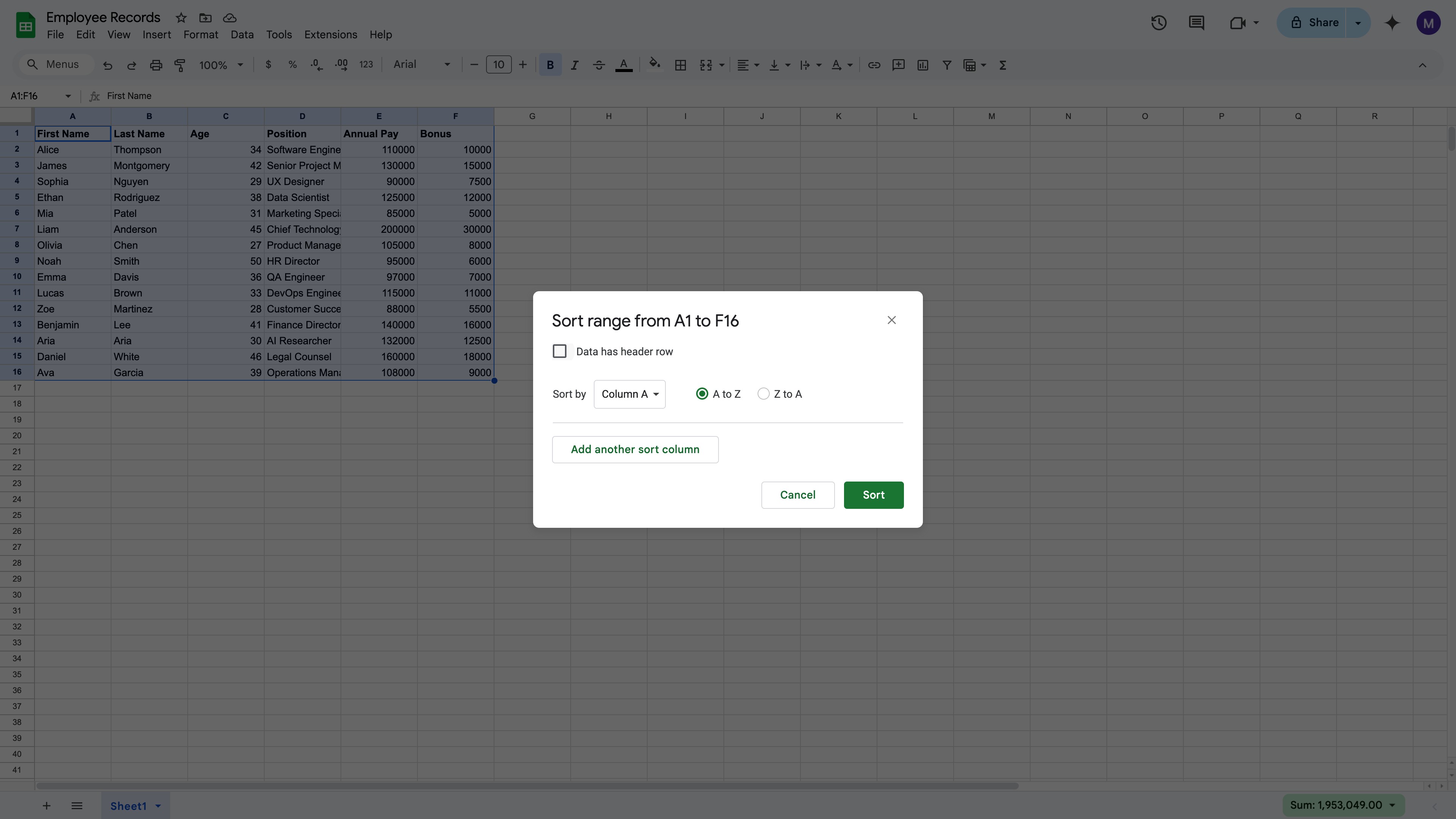Click Add another sort column
Image resolution: width=1456 pixels, height=819 pixels.
(x=635, y=449)
